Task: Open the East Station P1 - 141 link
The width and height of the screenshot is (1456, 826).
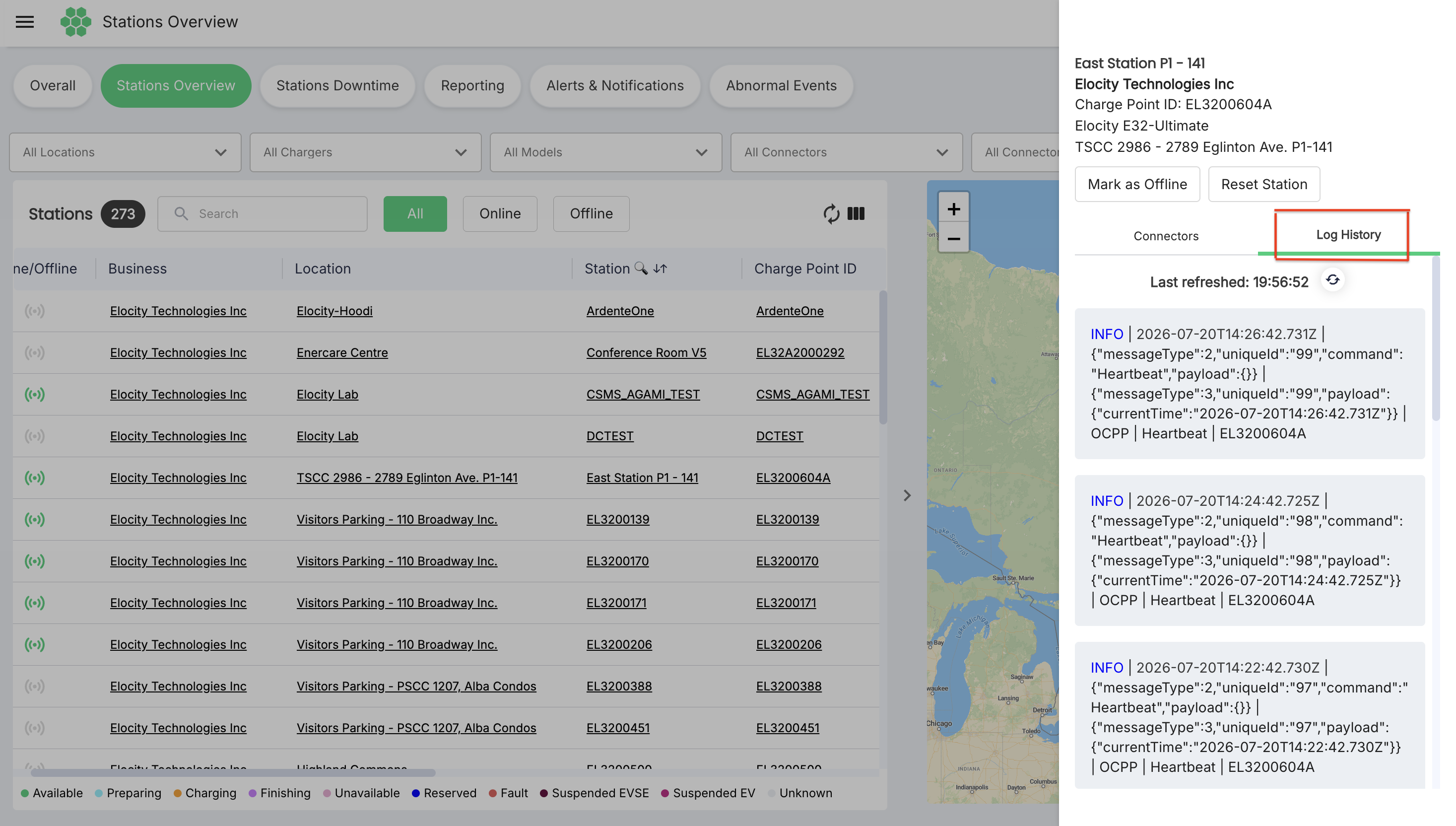Action: [x=642, y=478]
